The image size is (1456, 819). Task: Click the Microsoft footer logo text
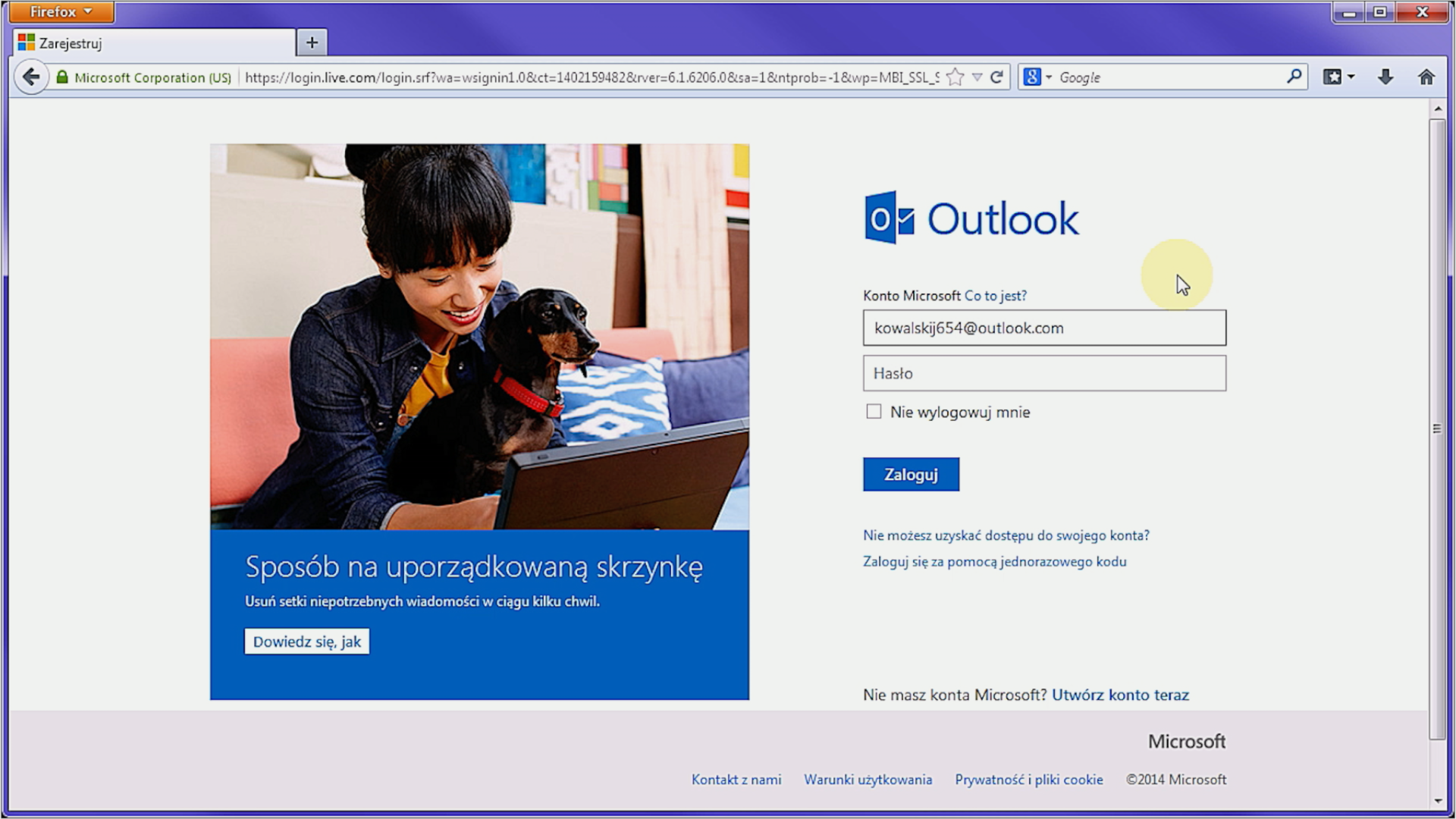1187,742
